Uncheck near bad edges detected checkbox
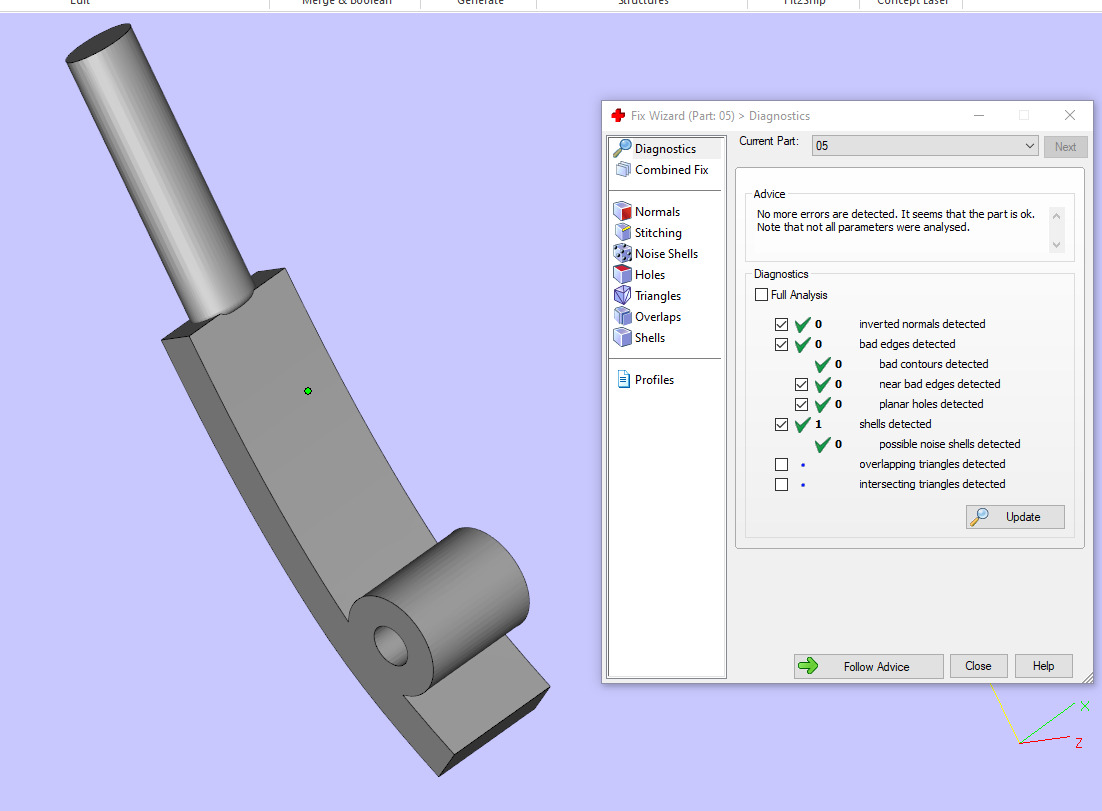1102x811 pixels. point(802,384)
